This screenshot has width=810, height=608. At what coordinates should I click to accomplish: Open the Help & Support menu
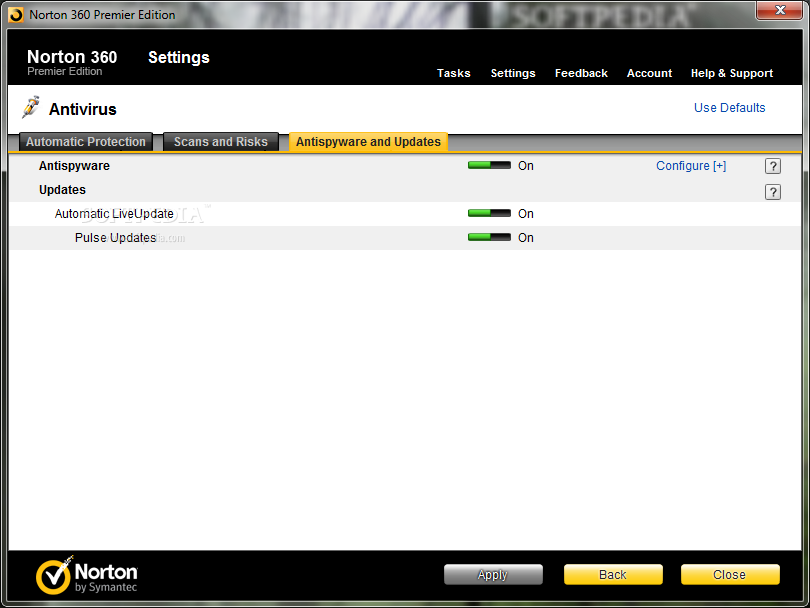(x=731, y=73)
